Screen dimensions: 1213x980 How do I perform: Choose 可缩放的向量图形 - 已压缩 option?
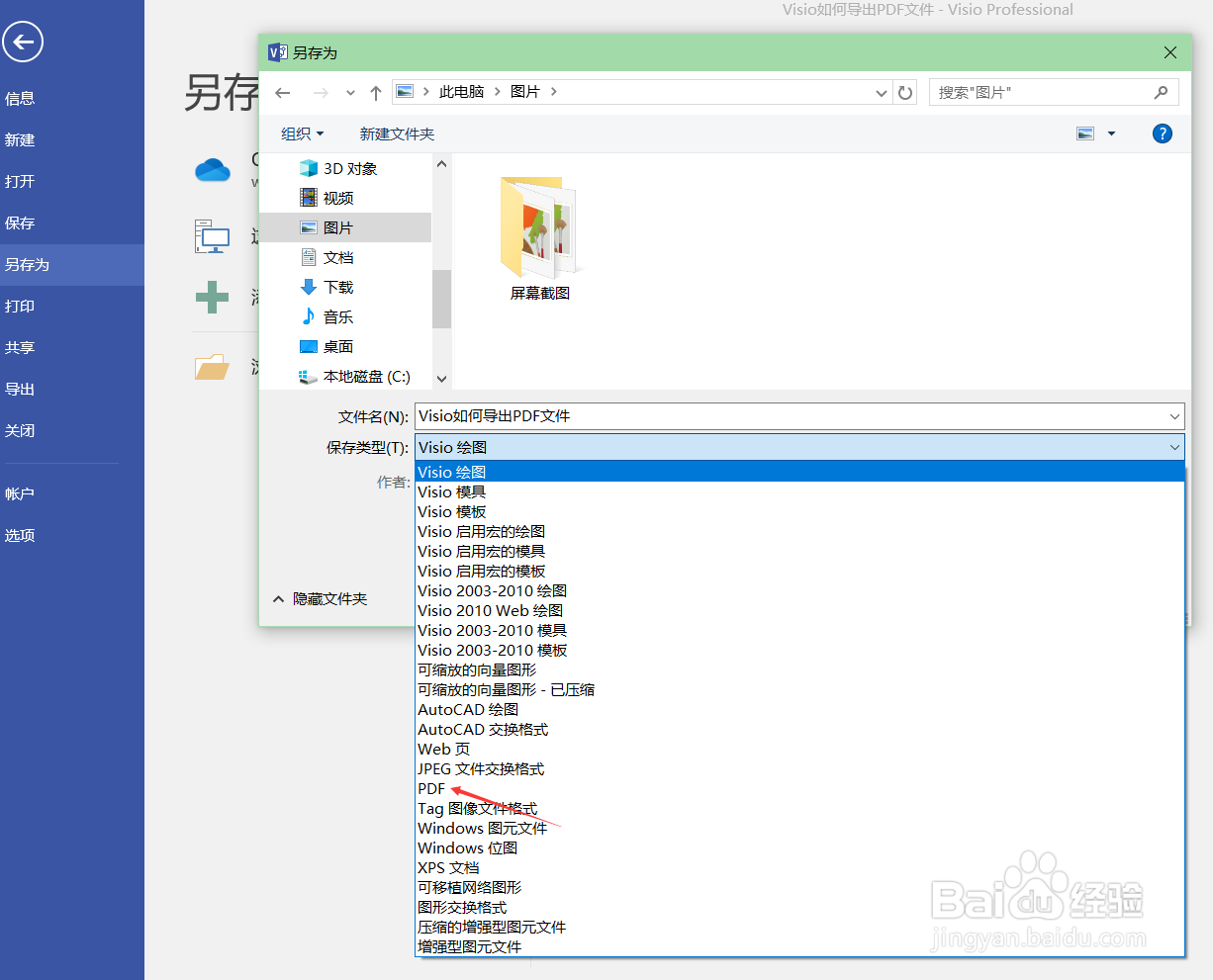(799, 690)
